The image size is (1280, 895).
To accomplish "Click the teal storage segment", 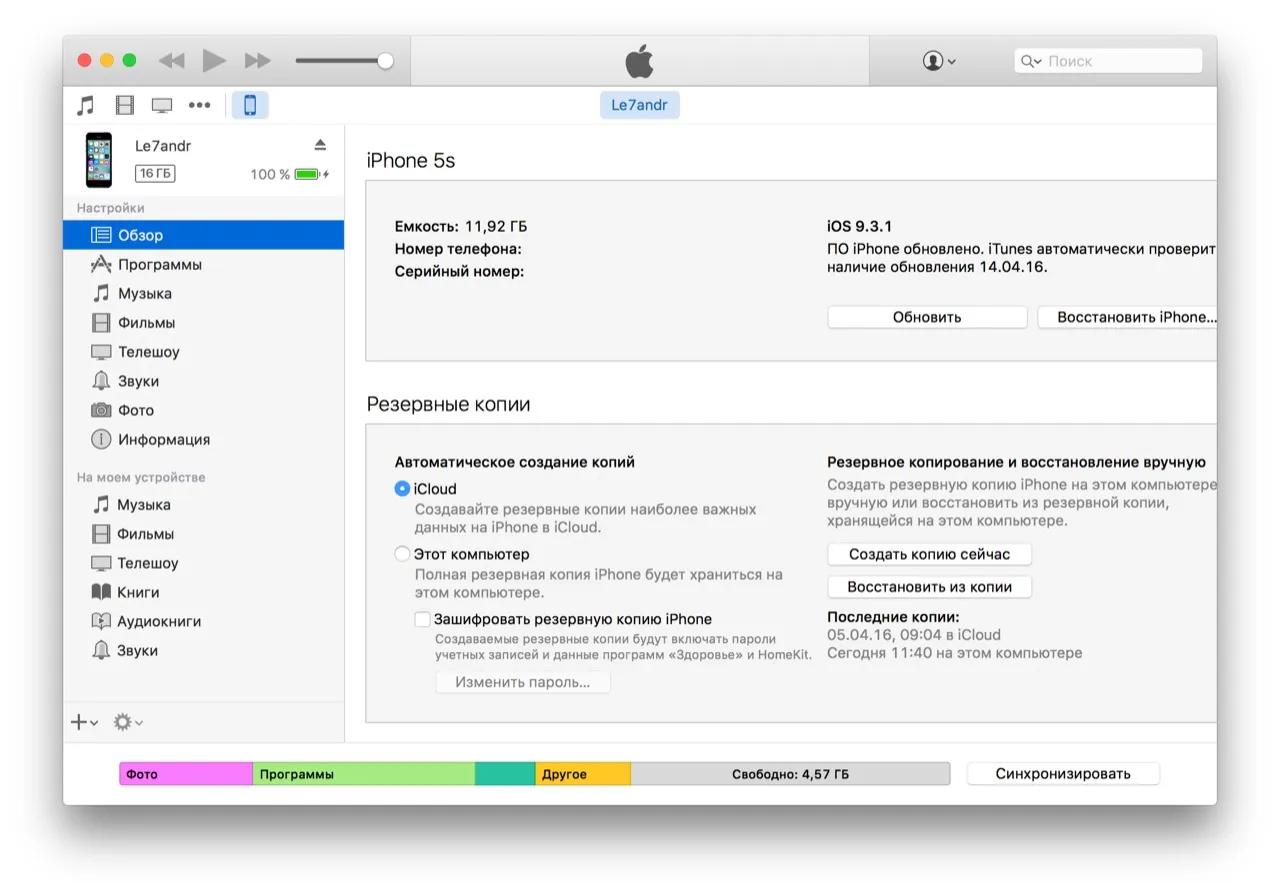I will click(x=505, y=774).
